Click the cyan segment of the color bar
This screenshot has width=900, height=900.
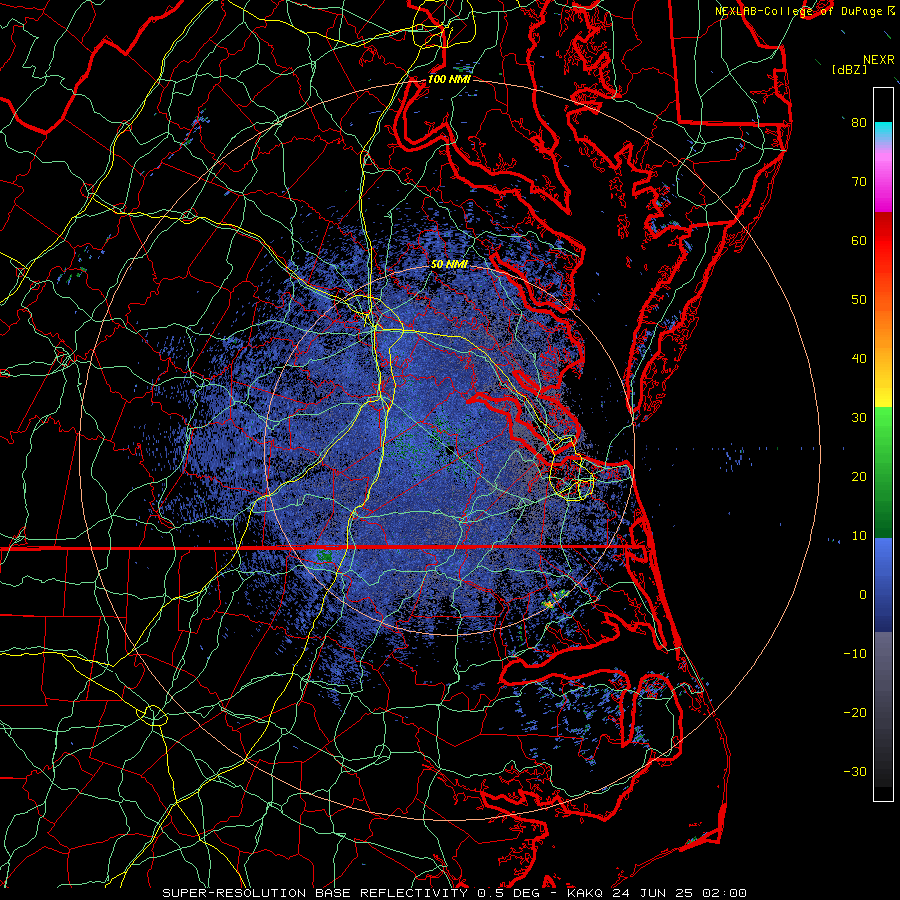(883, 130)
